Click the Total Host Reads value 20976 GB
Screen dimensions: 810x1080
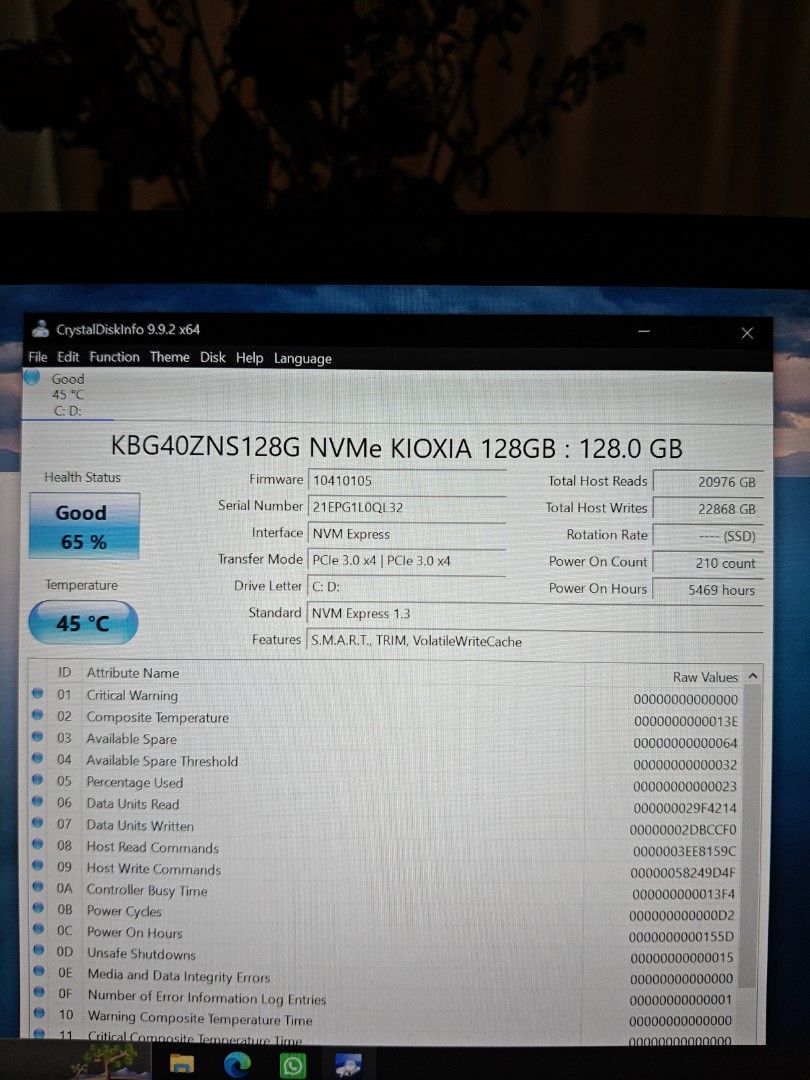(708, 482)
